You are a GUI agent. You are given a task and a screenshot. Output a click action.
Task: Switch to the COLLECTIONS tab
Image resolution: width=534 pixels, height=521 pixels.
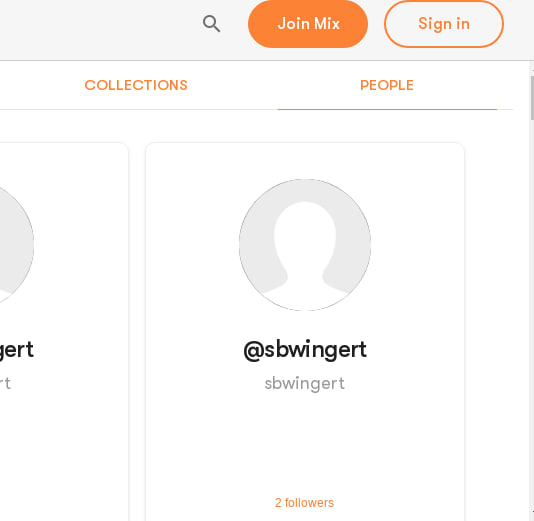tap(136, 85)
